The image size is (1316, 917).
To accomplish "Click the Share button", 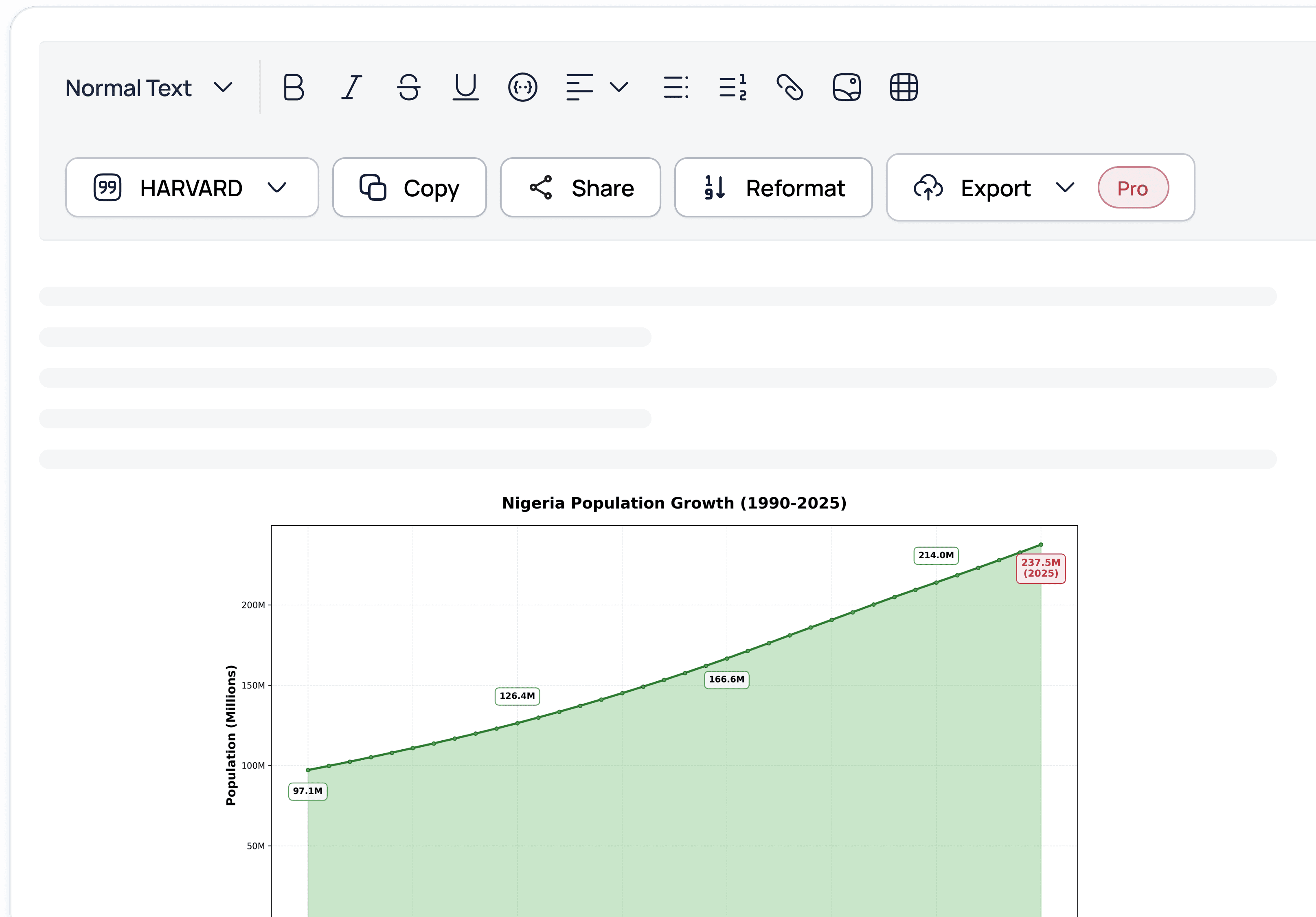I will tap(580, 188).
